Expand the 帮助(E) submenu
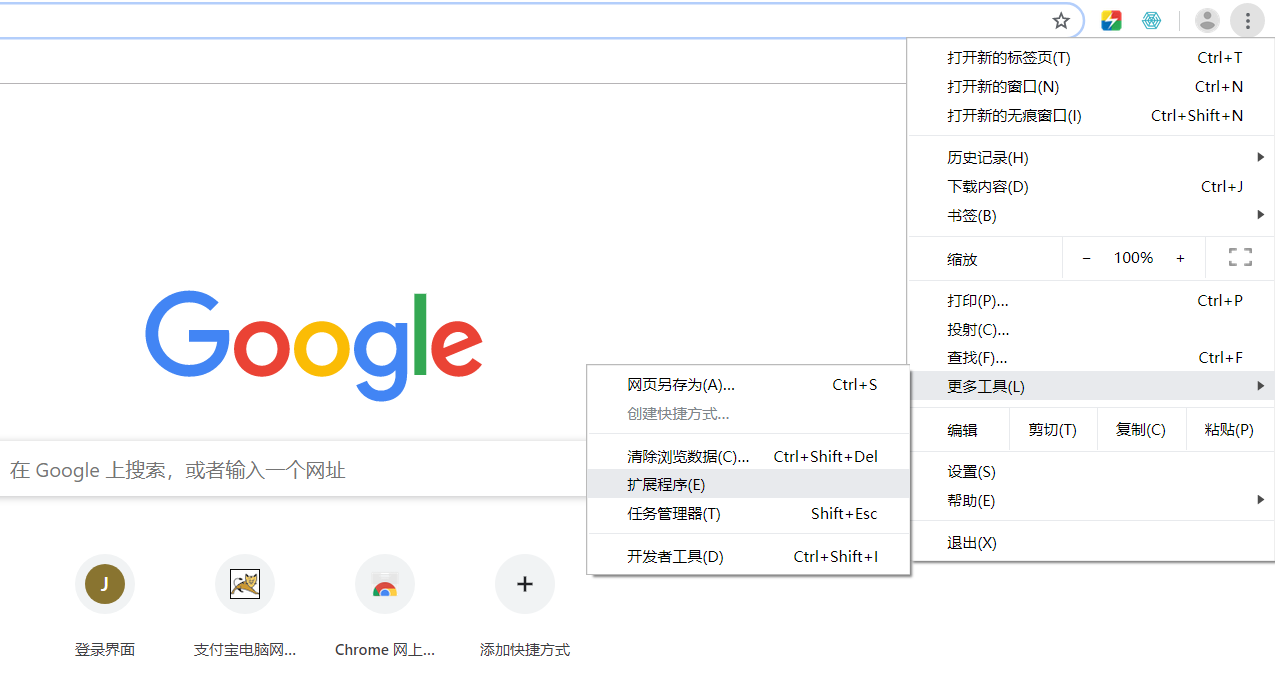1275x684 pixels. click(x=1091, y=501)
